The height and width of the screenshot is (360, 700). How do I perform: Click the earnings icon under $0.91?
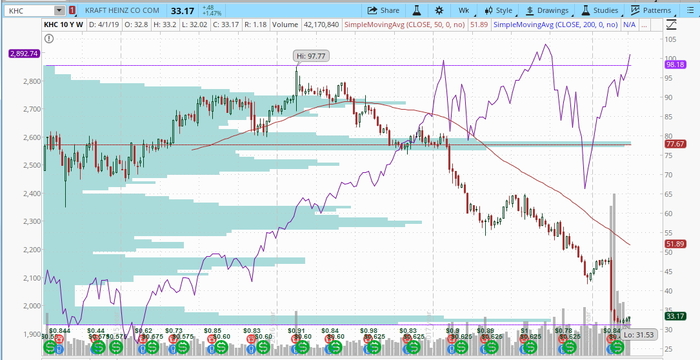click(x=295, y=339)
